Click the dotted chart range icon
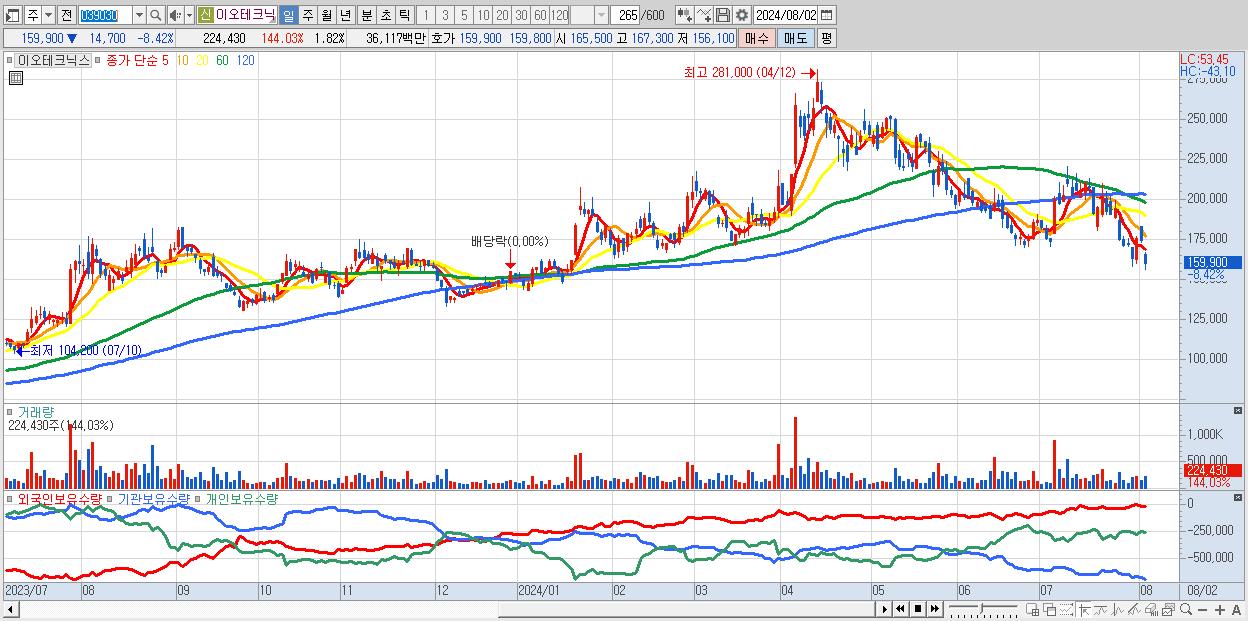1248x621 pixels. tap(1066, 610)
